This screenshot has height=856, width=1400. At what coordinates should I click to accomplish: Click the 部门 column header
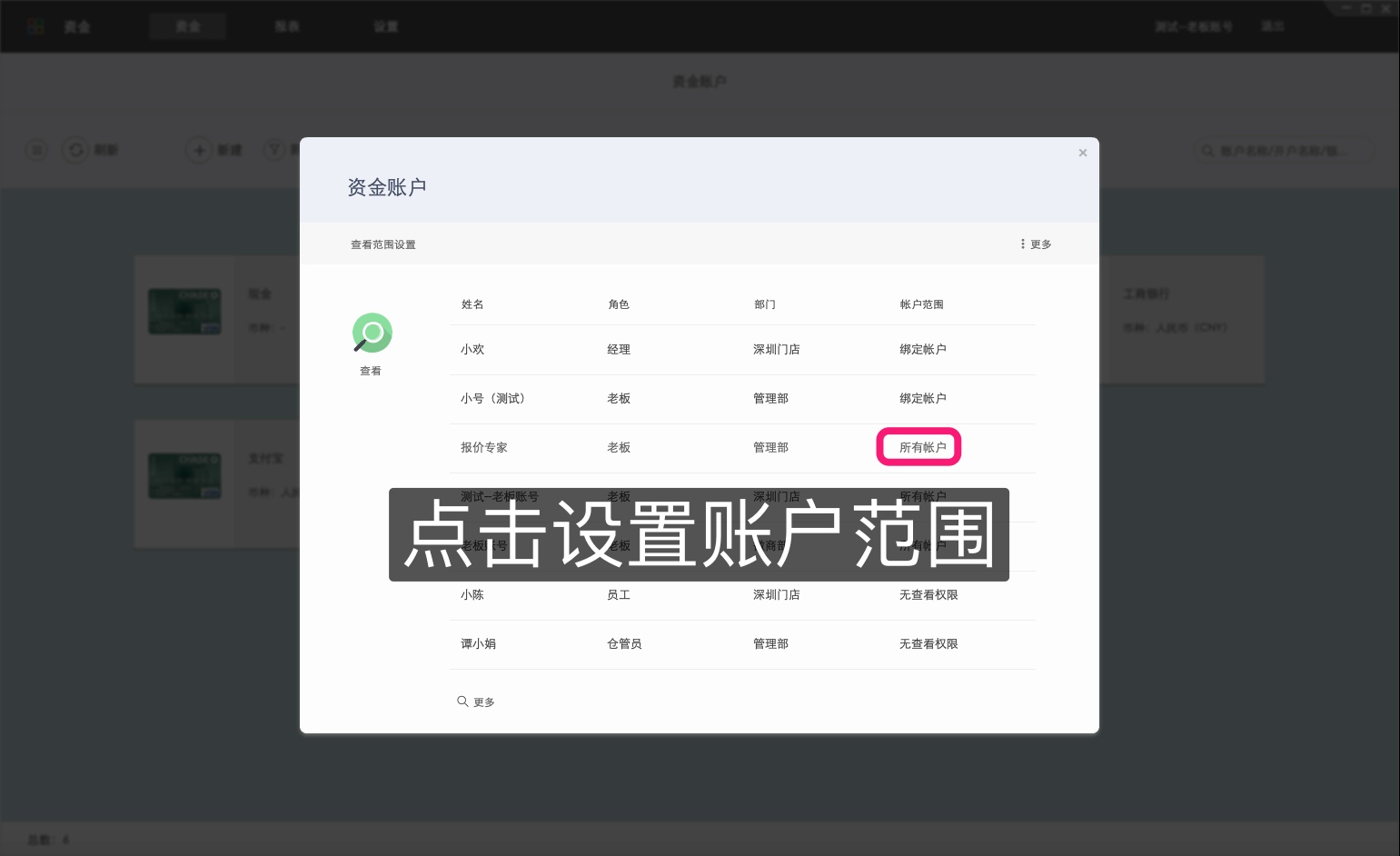point(765,304)
